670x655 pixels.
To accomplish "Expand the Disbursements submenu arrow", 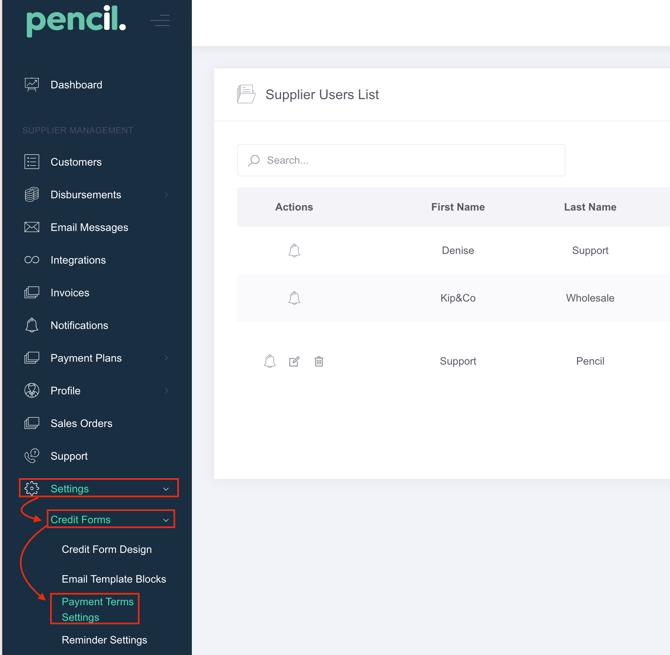I will tap(166, 195).
